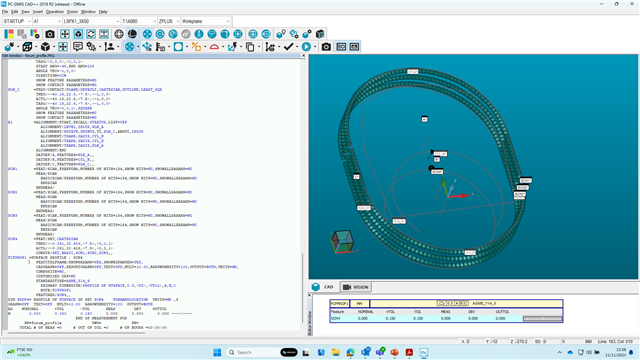
Task: Click the dark CAD cube icon
Action: 320,34
